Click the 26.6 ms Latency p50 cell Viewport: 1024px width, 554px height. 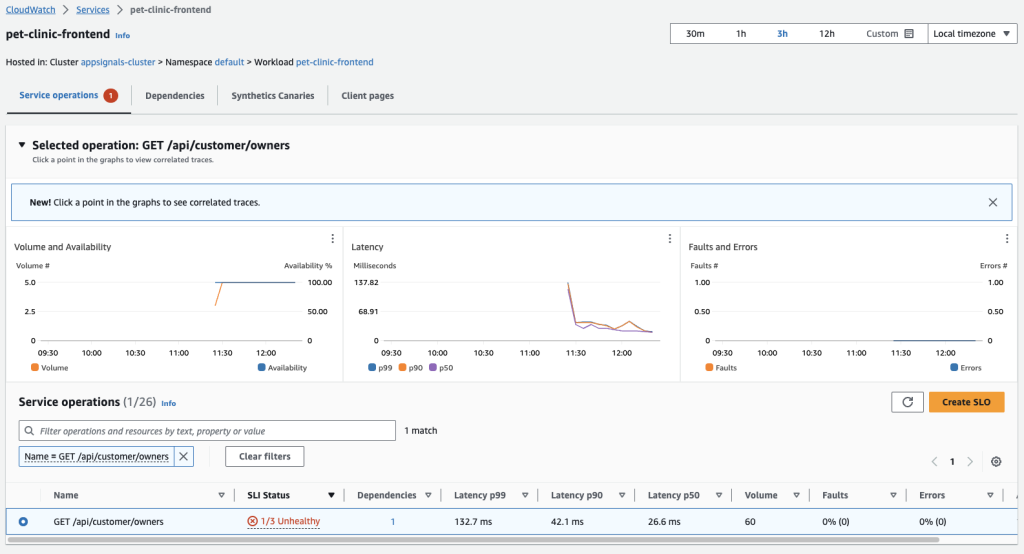(664, 521)
